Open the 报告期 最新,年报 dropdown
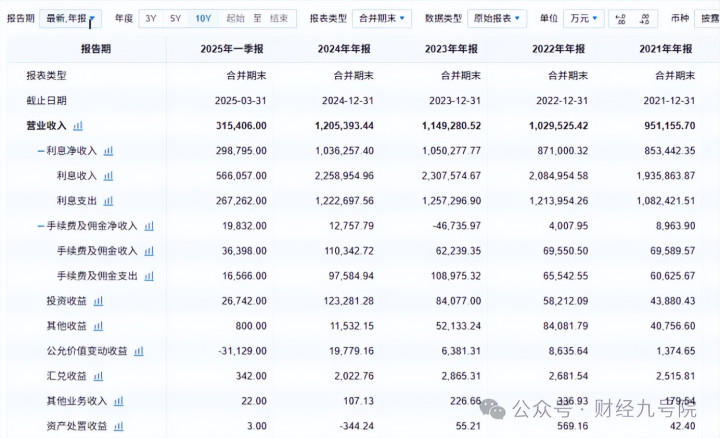The width and height of the screenshot is (720, 438). (70, 19)
